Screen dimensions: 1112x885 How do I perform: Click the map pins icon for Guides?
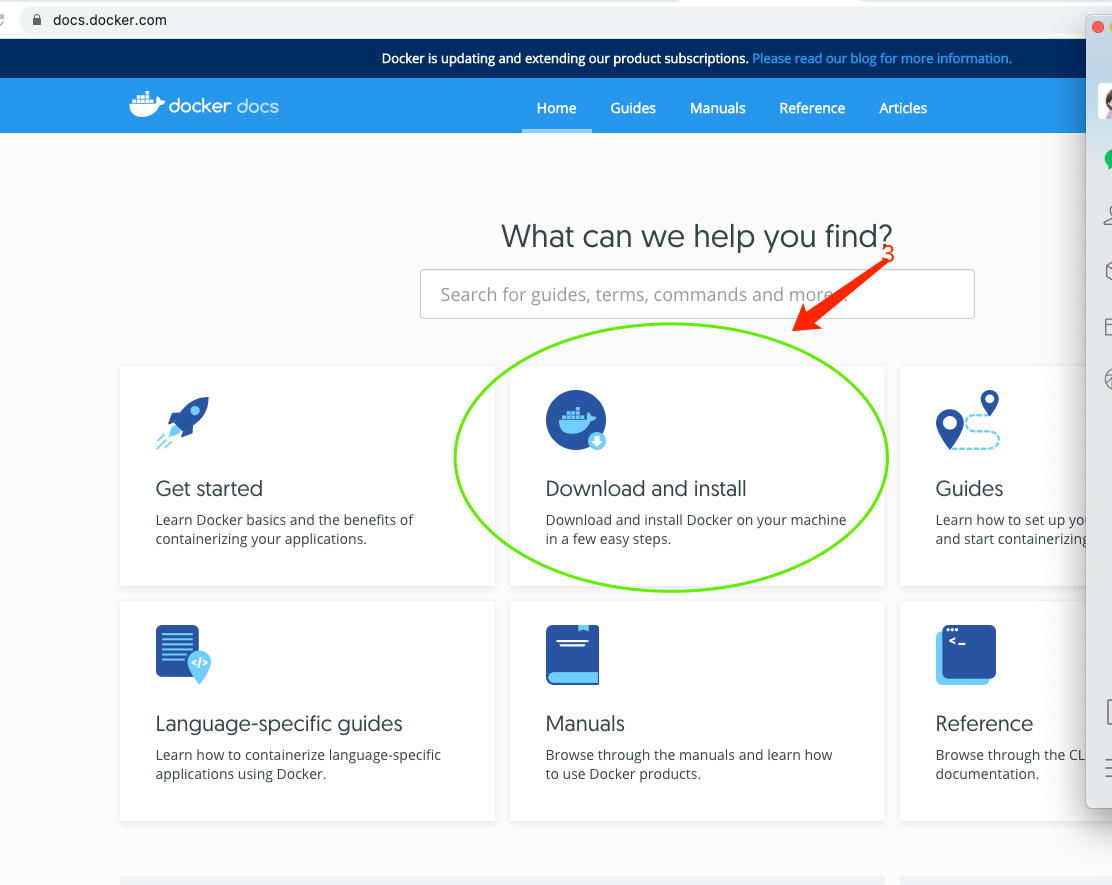click(968, 420)
